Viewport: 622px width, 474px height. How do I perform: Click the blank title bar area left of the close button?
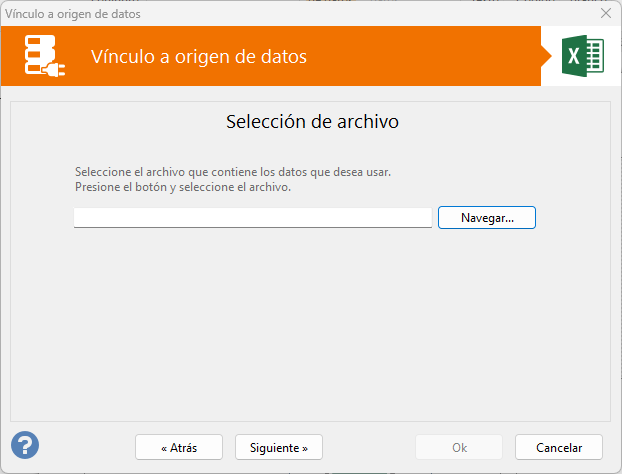click(400, 14)
